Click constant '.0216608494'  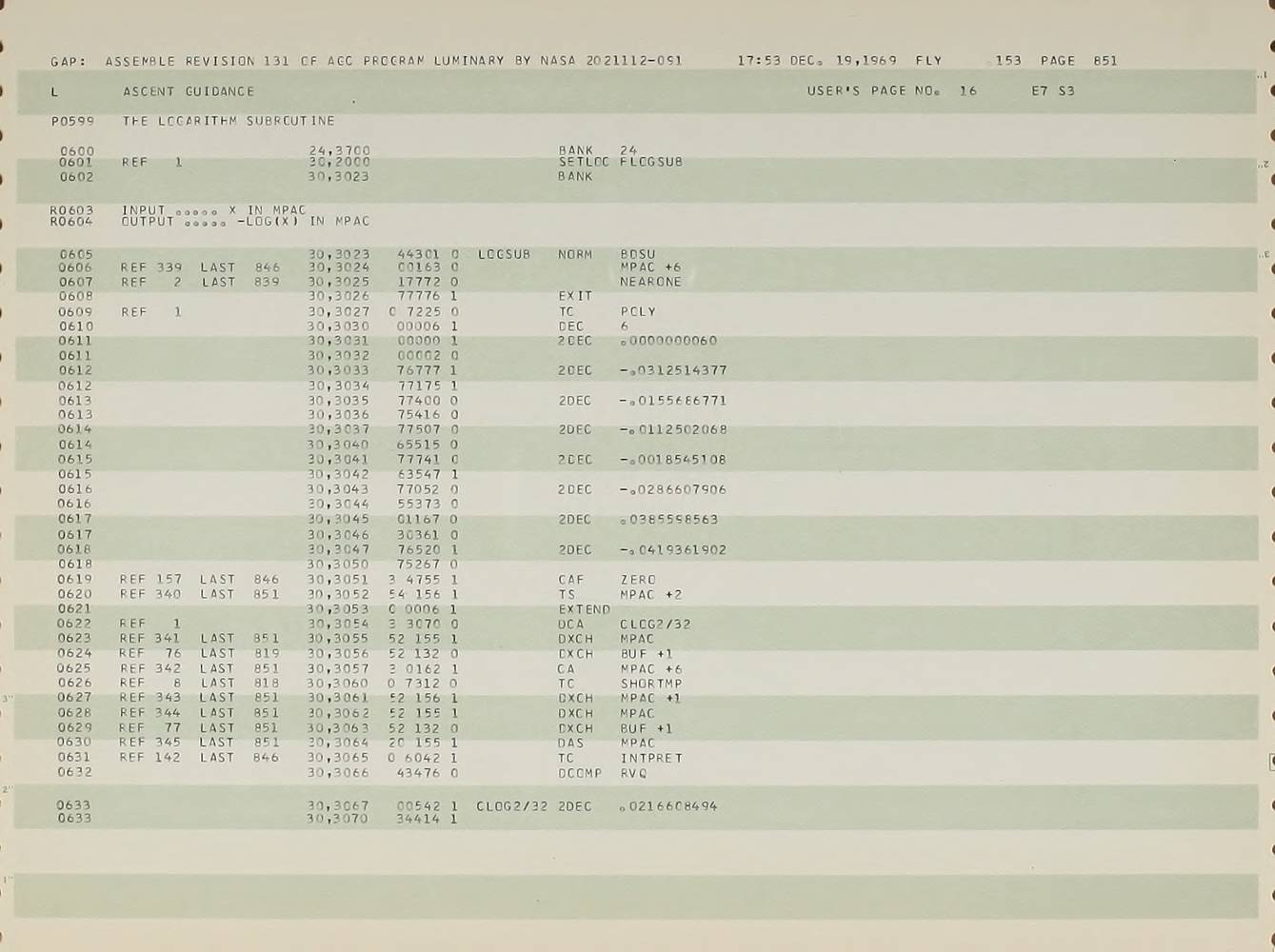668,806
